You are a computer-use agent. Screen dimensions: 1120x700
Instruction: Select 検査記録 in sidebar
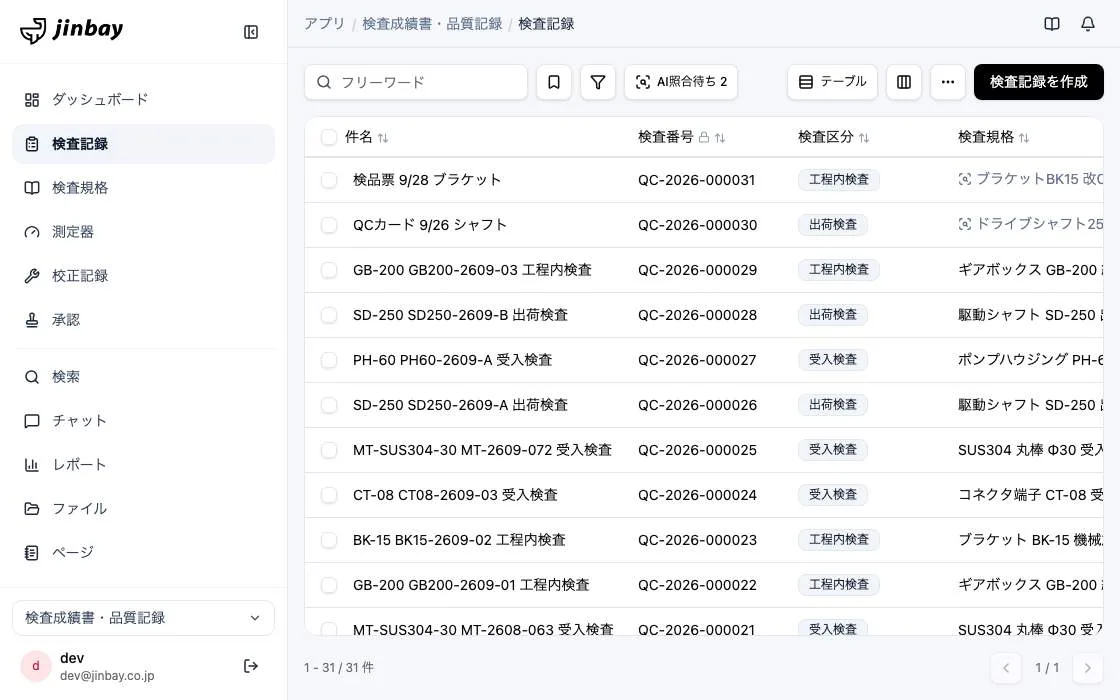click(x=144, y=144)
